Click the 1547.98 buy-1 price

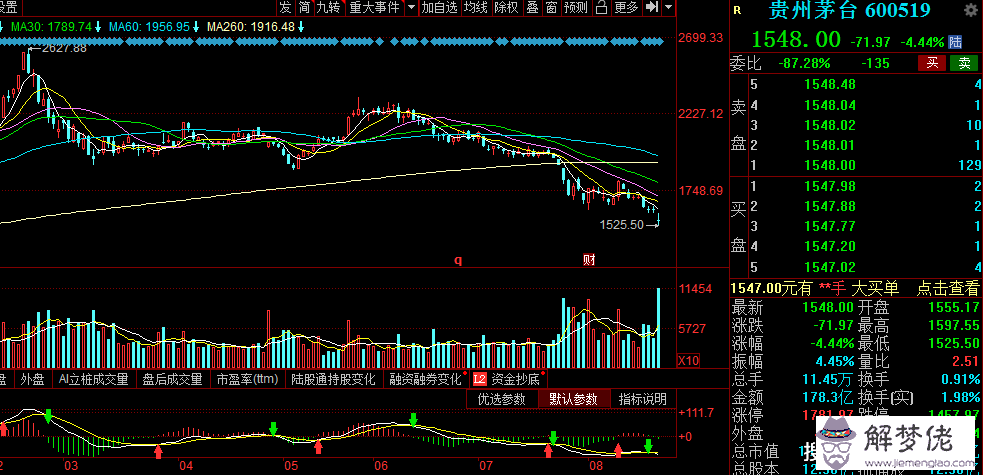click(828, 185)
